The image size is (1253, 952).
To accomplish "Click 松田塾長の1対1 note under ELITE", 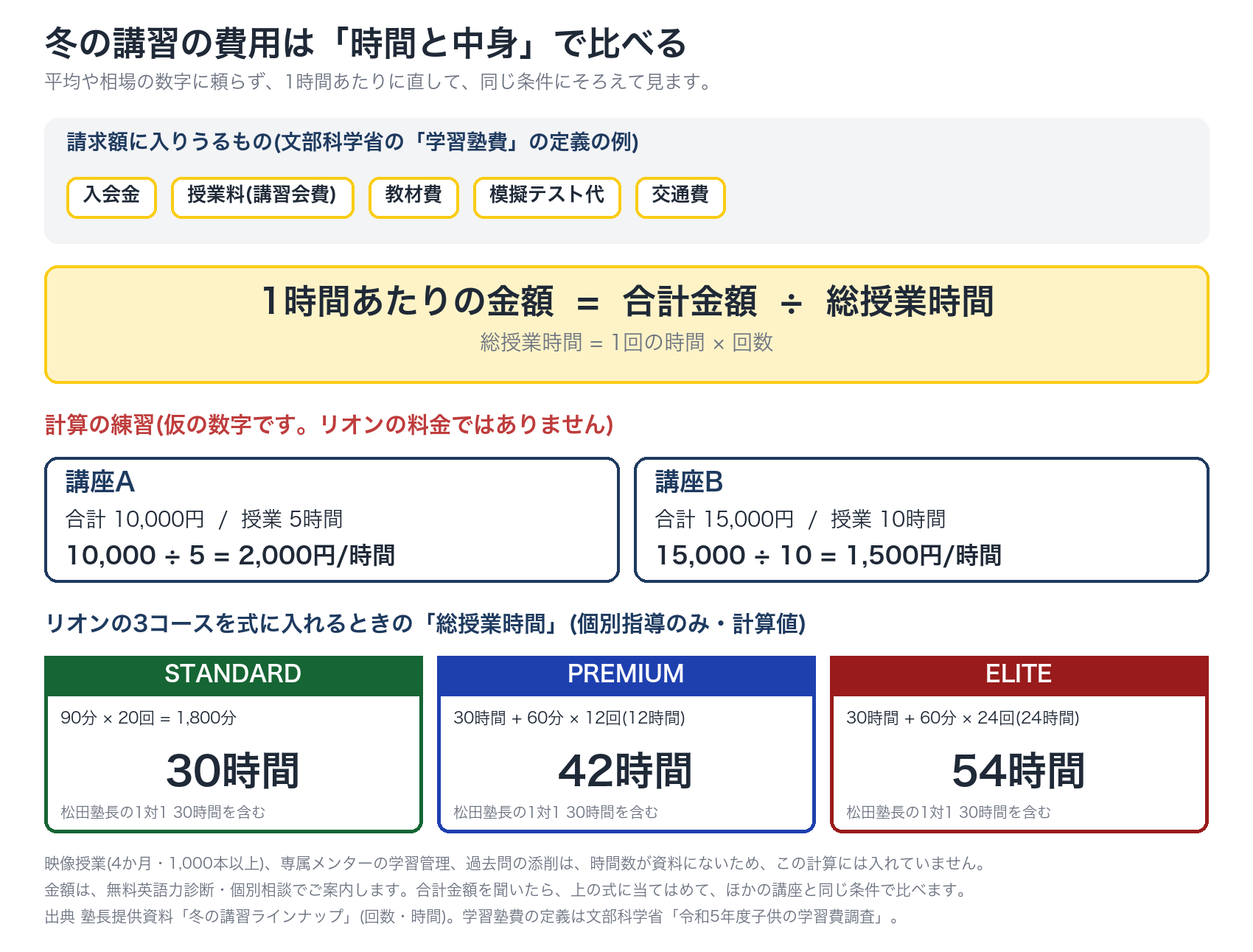I will (x=949, y=812).
